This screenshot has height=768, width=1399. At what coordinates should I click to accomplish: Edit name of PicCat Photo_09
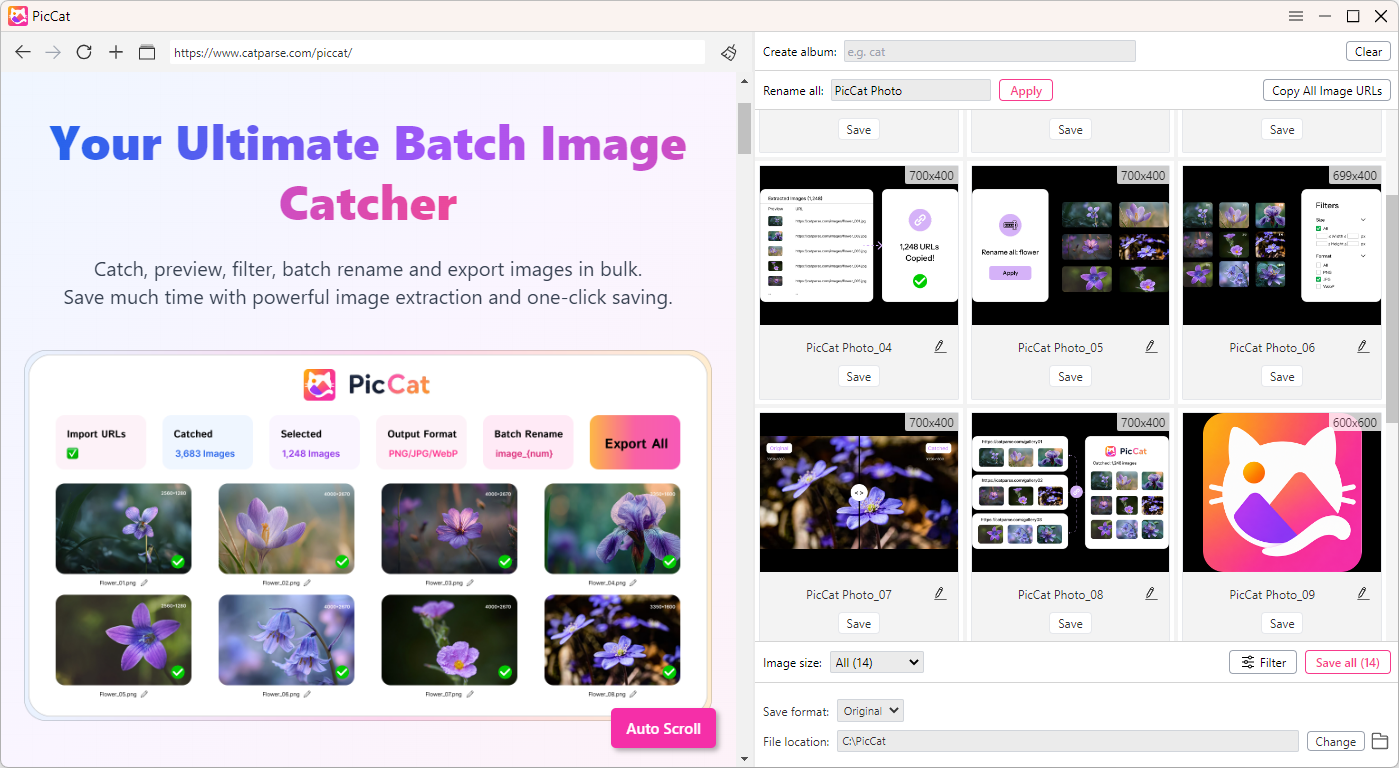pos(1363,594)
